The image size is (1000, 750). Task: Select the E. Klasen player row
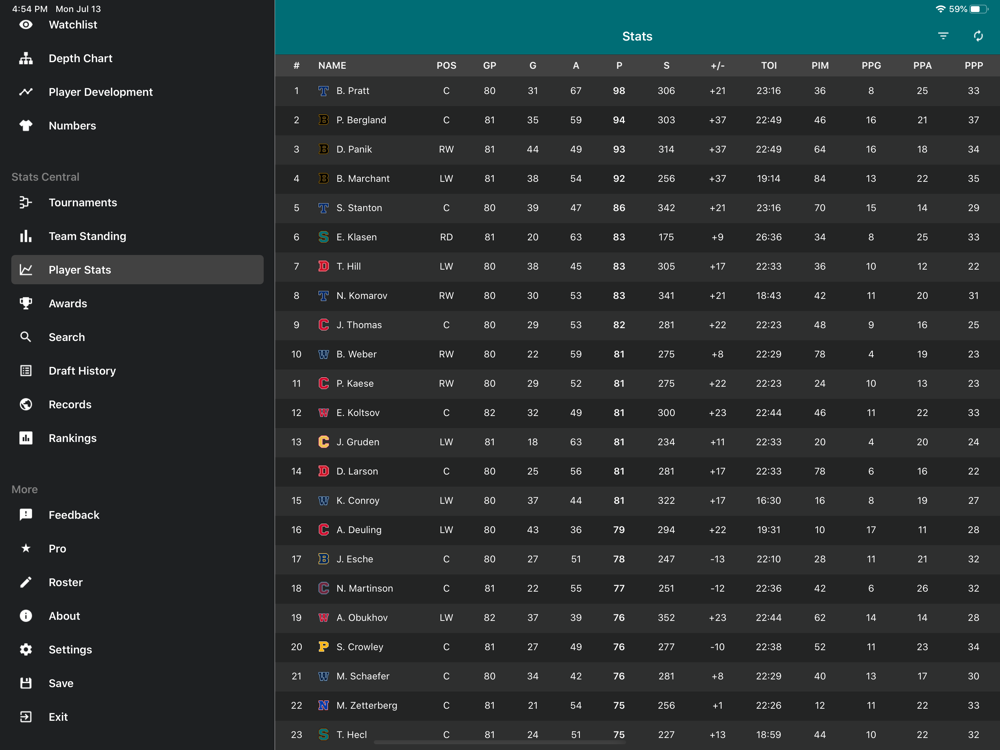point(637,237)
